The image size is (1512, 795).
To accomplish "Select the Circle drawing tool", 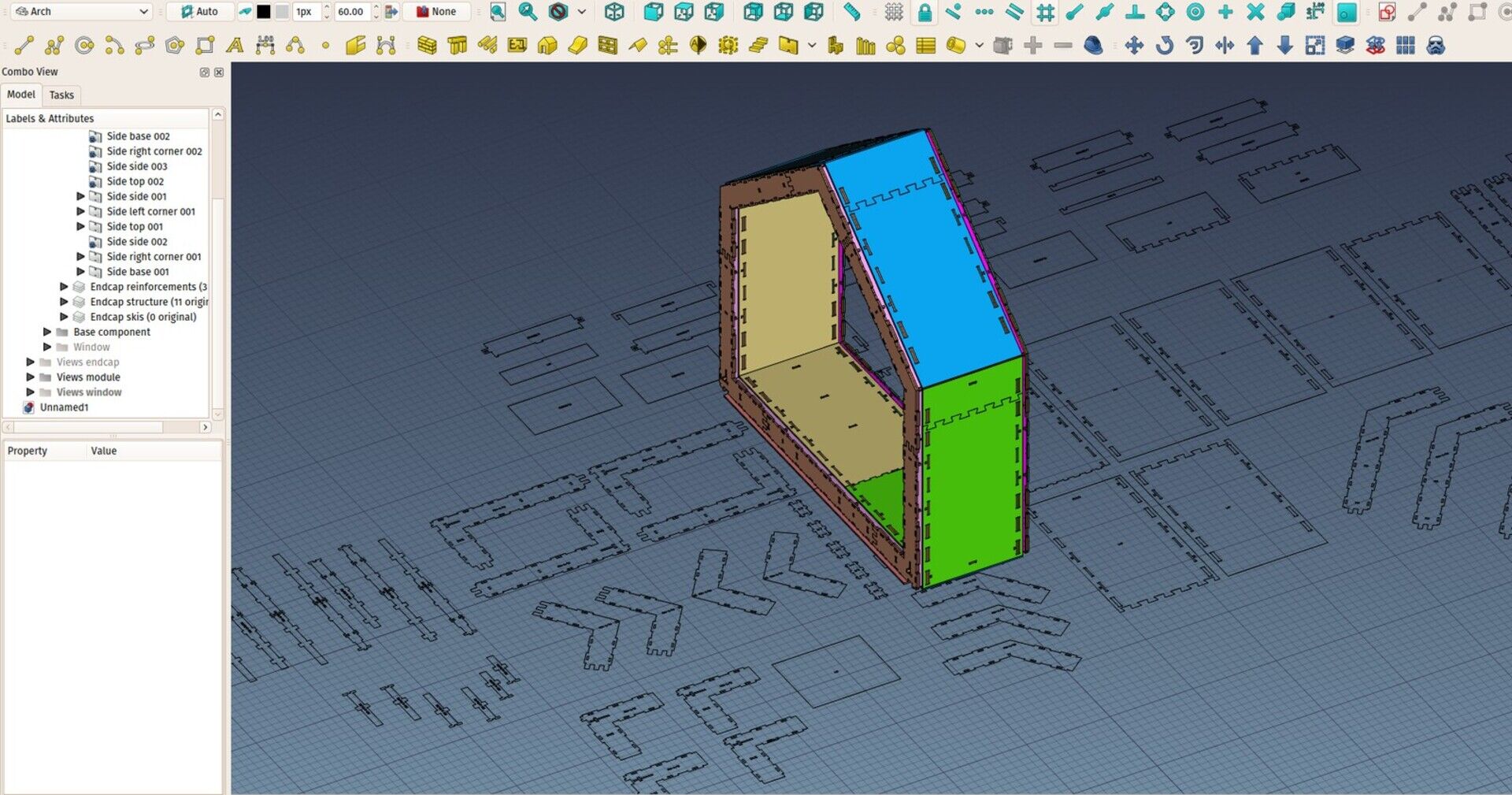I will click(x=84, y=46).
